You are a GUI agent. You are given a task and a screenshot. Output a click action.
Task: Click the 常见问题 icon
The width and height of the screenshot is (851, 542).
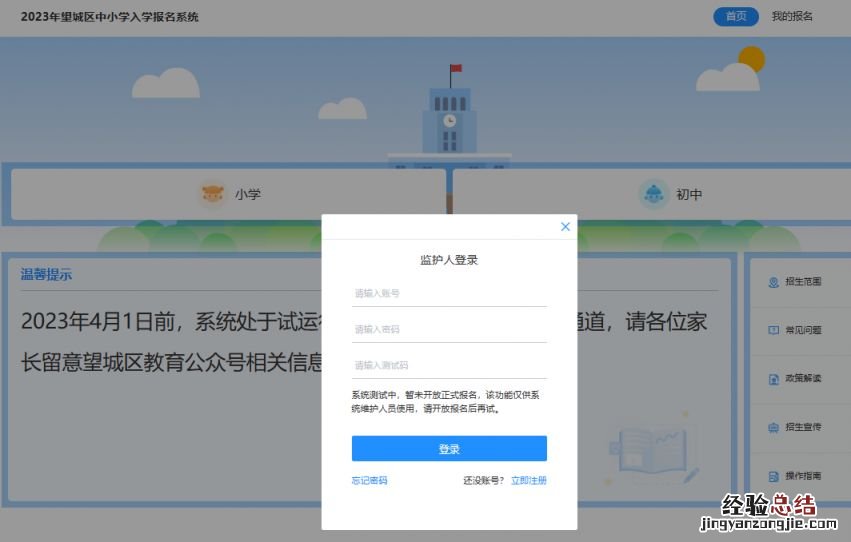(x=773, y=330)
